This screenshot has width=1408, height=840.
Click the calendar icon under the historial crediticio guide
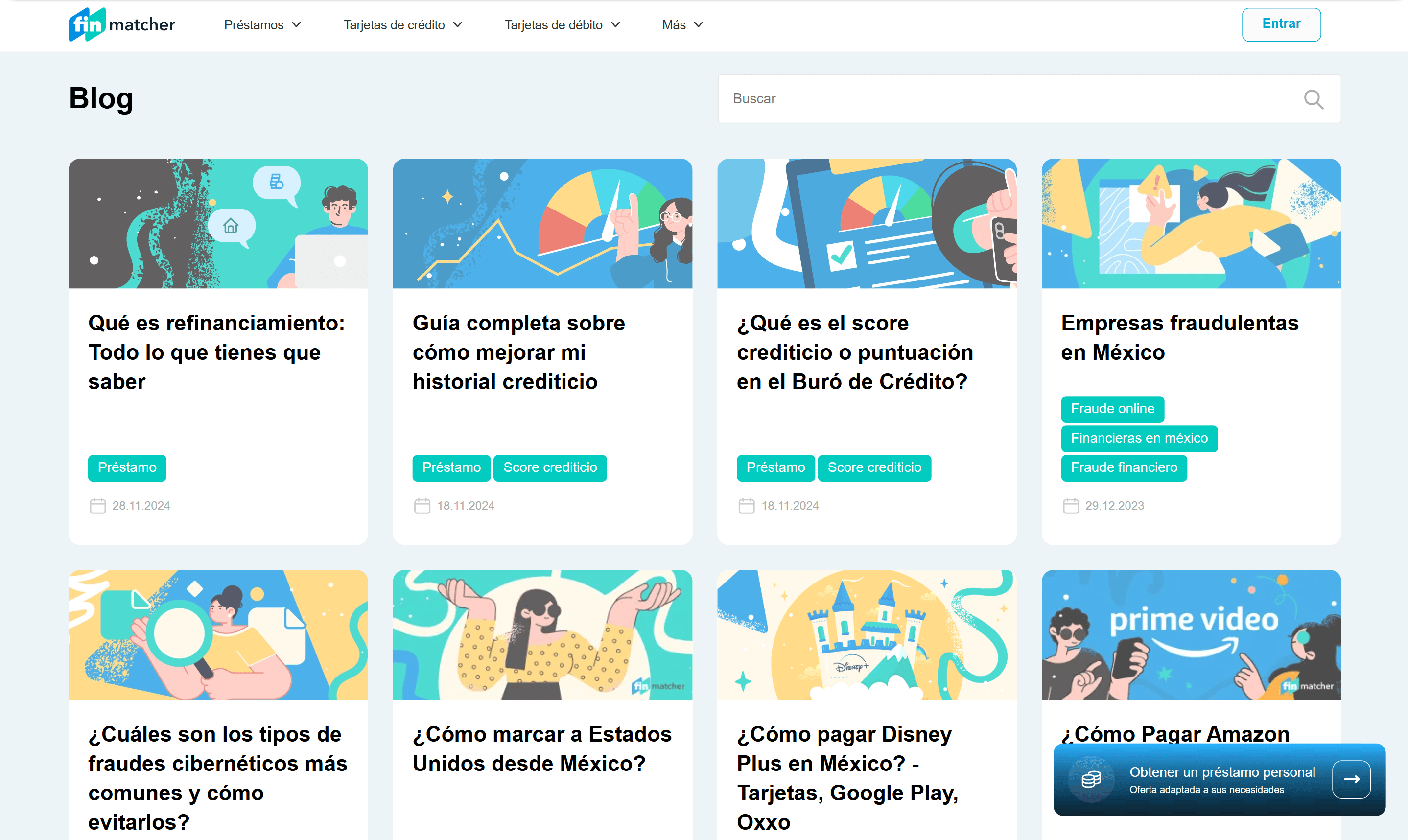(x=422, y=506)
